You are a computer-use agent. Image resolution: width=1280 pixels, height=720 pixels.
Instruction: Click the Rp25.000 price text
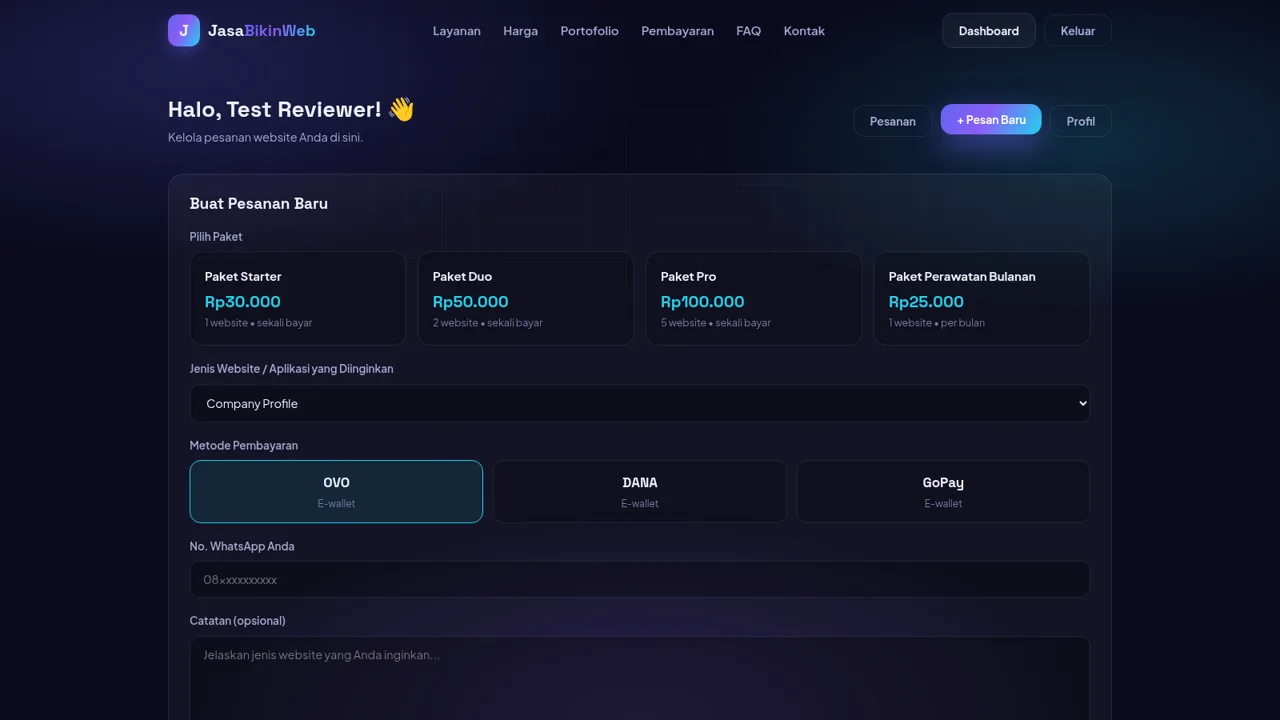coord(926,301)
